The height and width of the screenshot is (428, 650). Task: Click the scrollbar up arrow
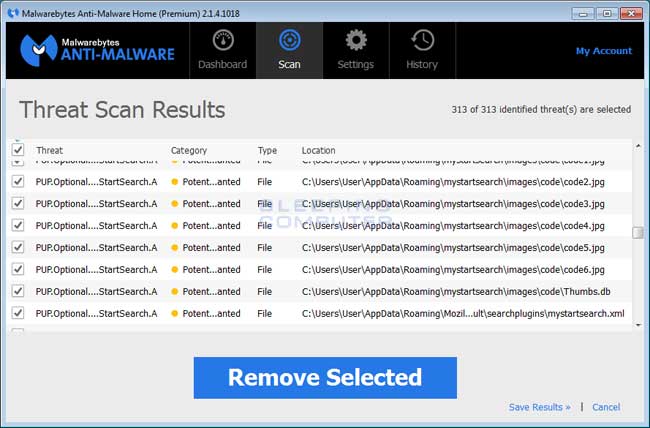638,146
